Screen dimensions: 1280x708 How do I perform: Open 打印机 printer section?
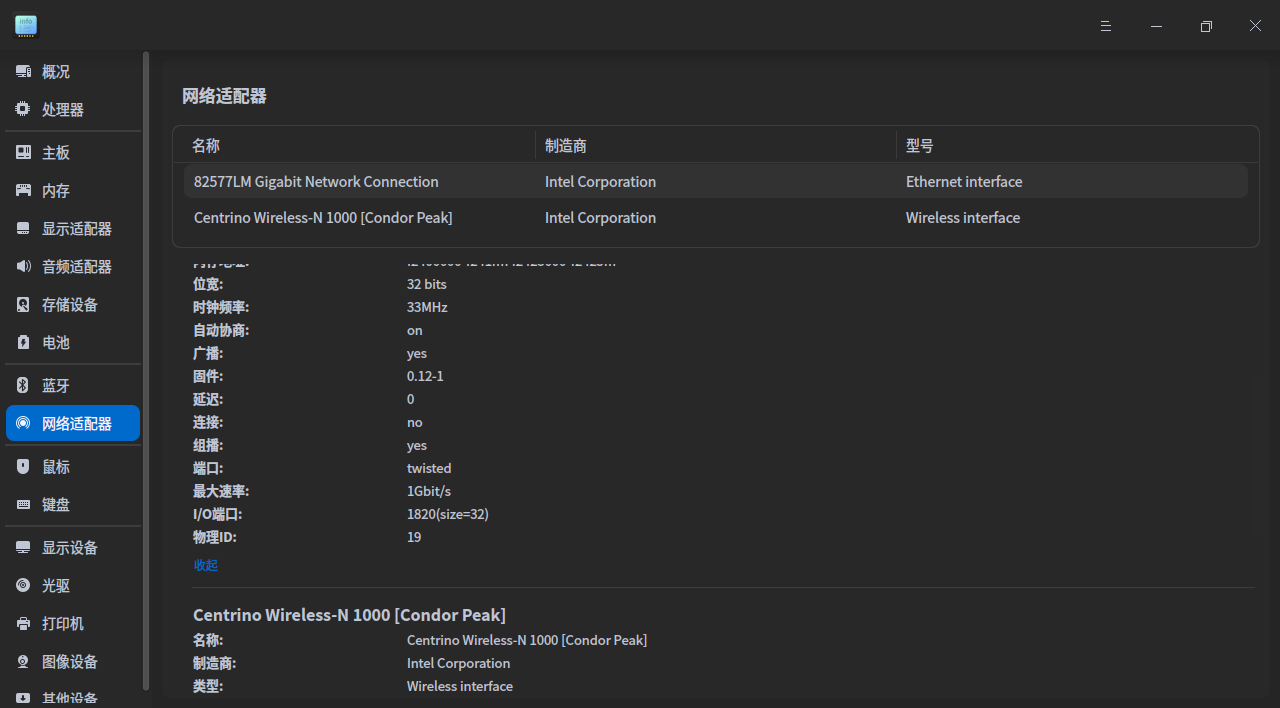point(62,624)
